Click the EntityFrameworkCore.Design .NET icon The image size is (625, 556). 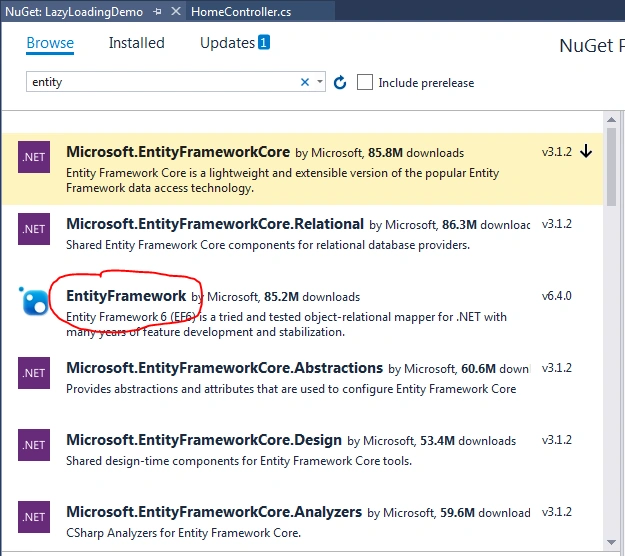click(x=34, y=445)
